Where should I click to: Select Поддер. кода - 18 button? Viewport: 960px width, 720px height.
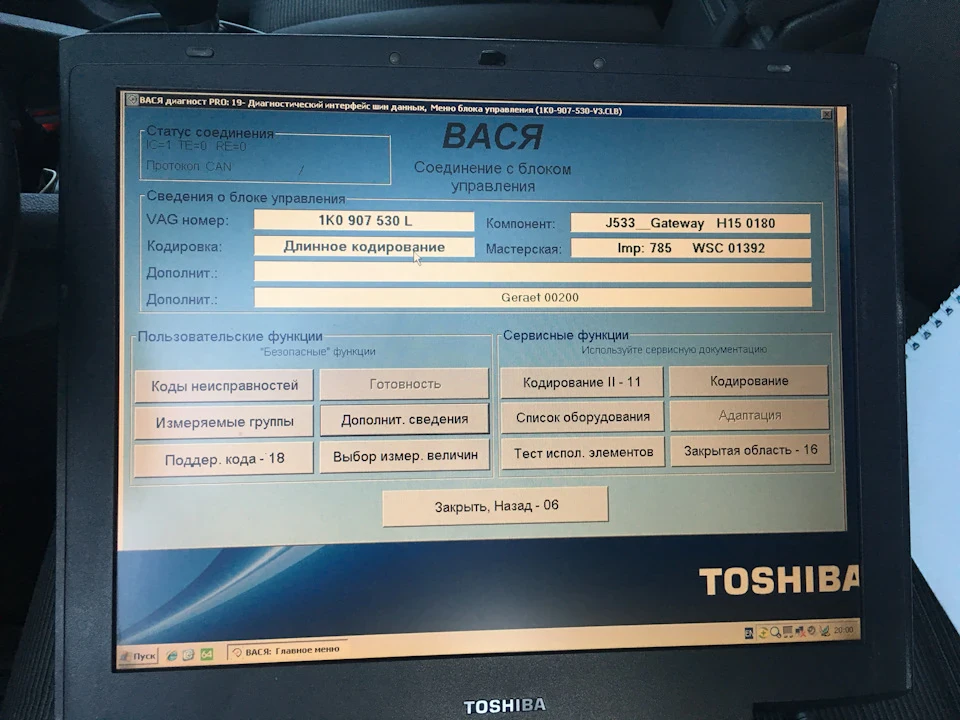click(224, 459)
